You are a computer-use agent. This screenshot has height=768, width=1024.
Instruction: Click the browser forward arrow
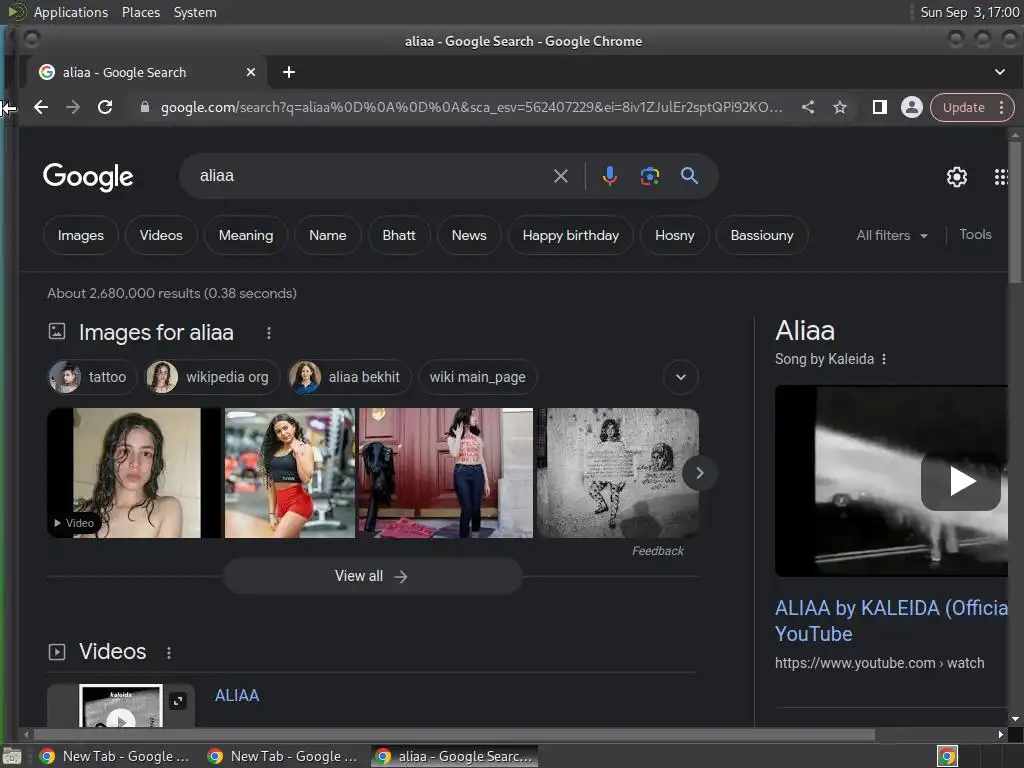point(73,107)
